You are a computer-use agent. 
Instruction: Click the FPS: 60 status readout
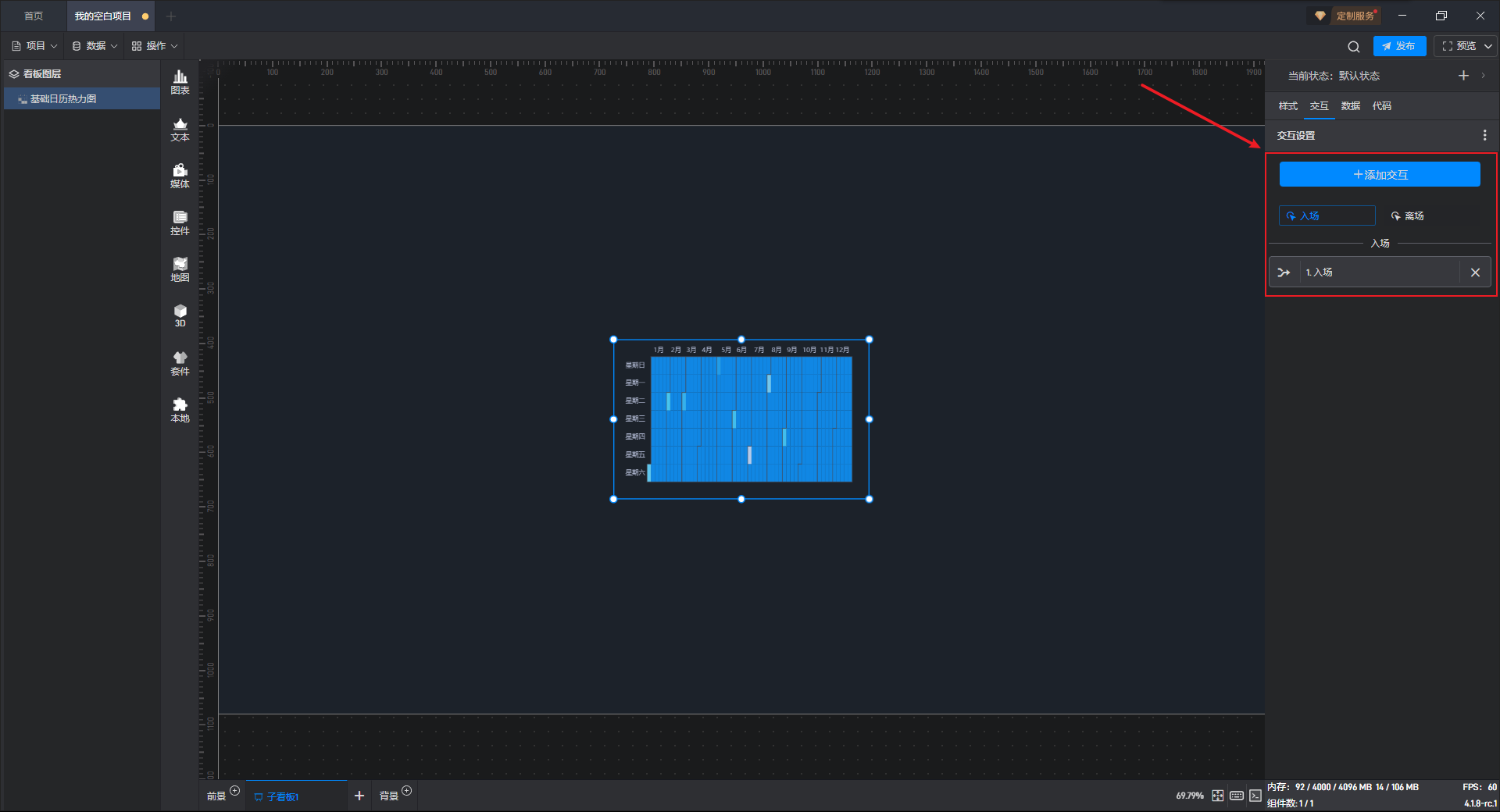click(1480, 787)
